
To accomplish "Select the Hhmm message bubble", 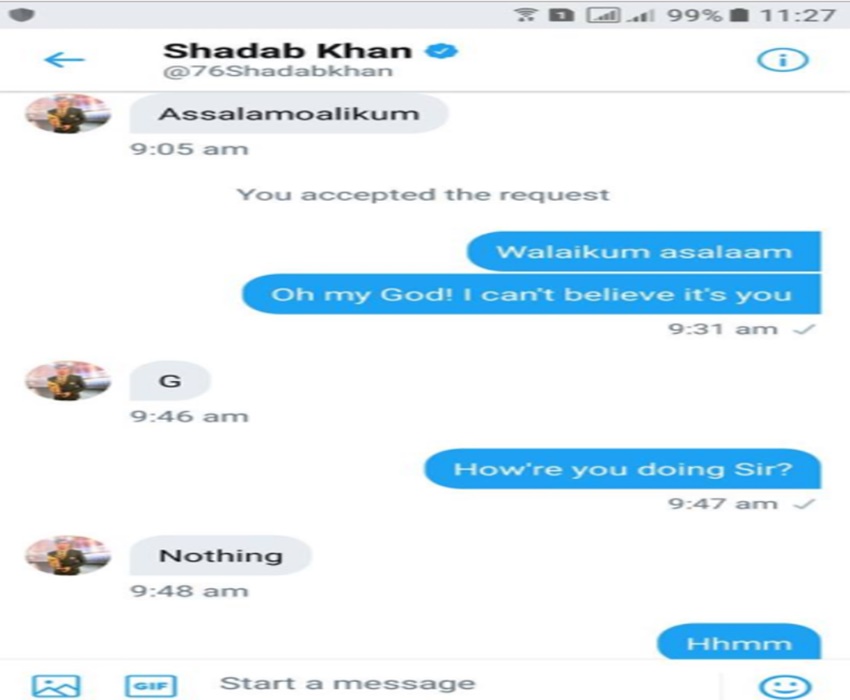I will point(739,642).
